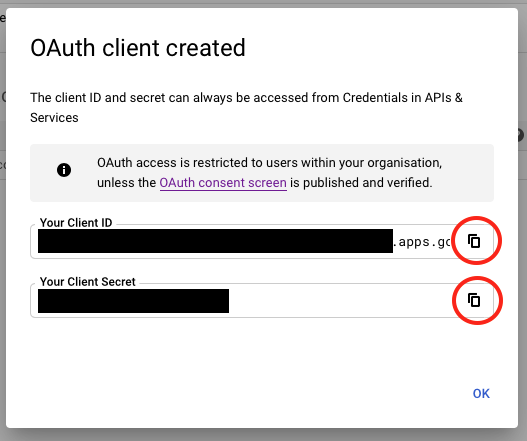527x441 pixels.
Task: Click the 'Your Client Secret' label
Action: pyautogui.click(x=87, y=282)
